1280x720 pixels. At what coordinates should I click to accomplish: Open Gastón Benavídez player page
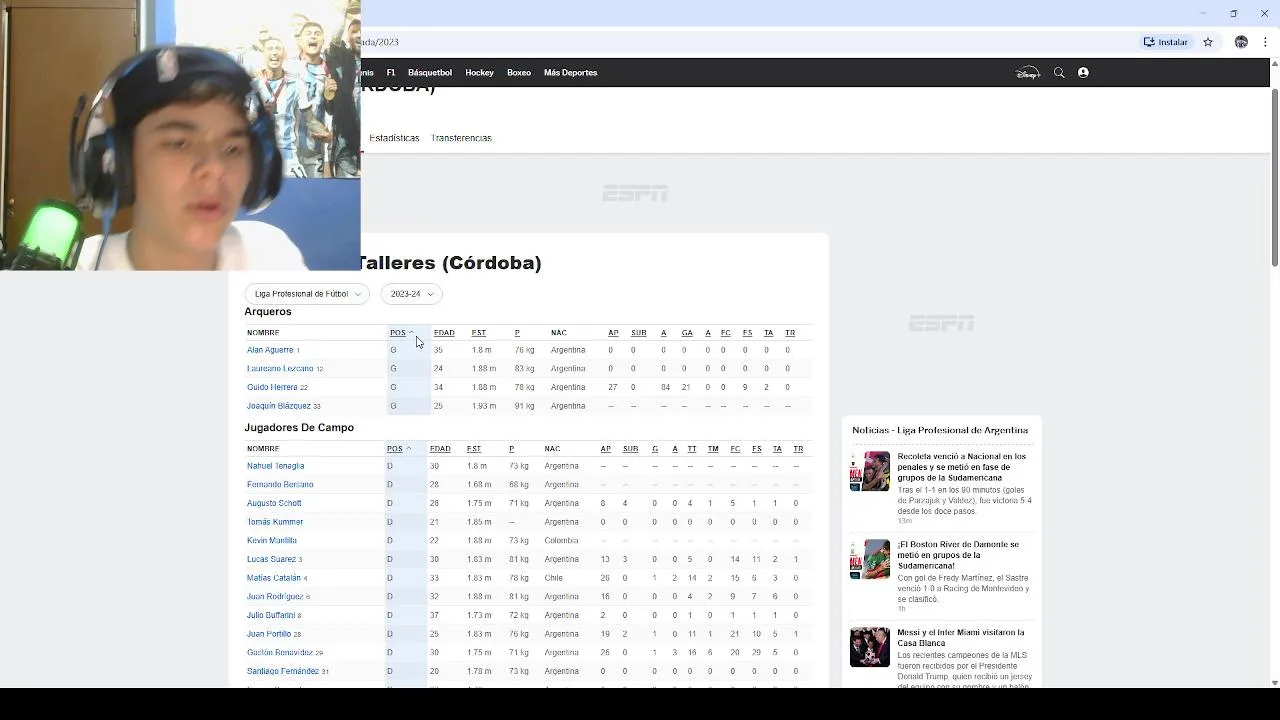(x=280, y=653)
